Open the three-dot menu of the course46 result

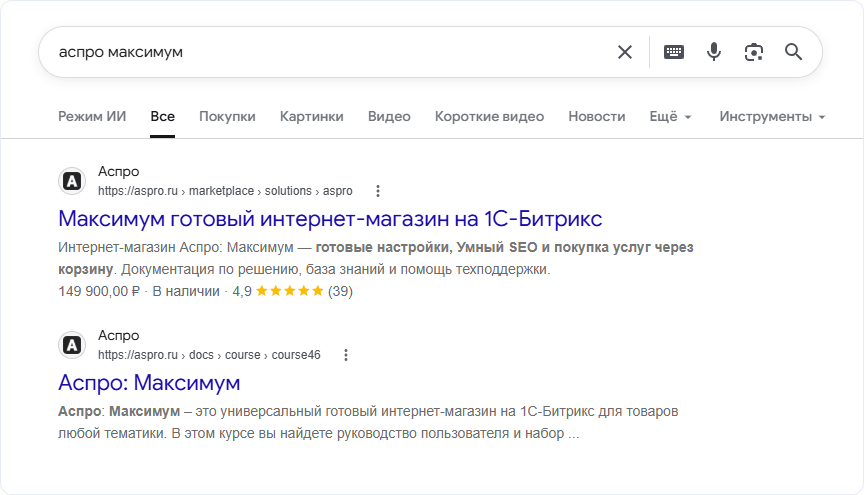(346, 355)
